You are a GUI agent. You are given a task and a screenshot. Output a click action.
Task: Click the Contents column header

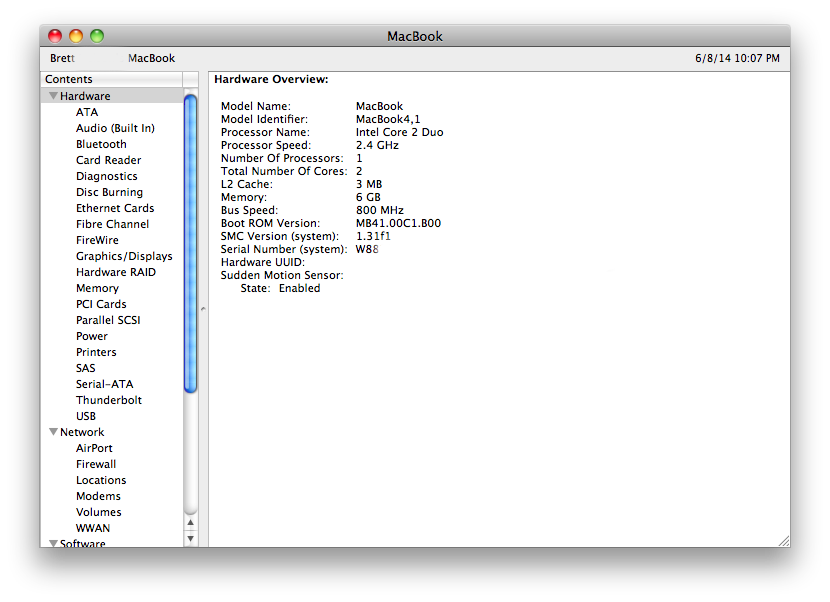click(x=112, y=79)
